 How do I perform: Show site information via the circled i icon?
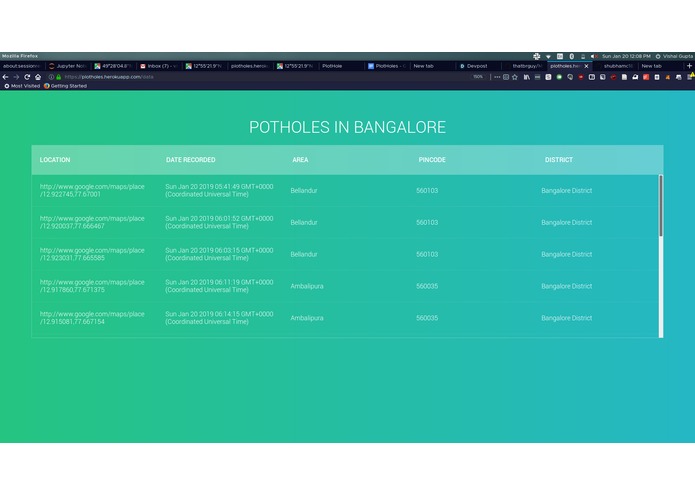click(51, 77)
